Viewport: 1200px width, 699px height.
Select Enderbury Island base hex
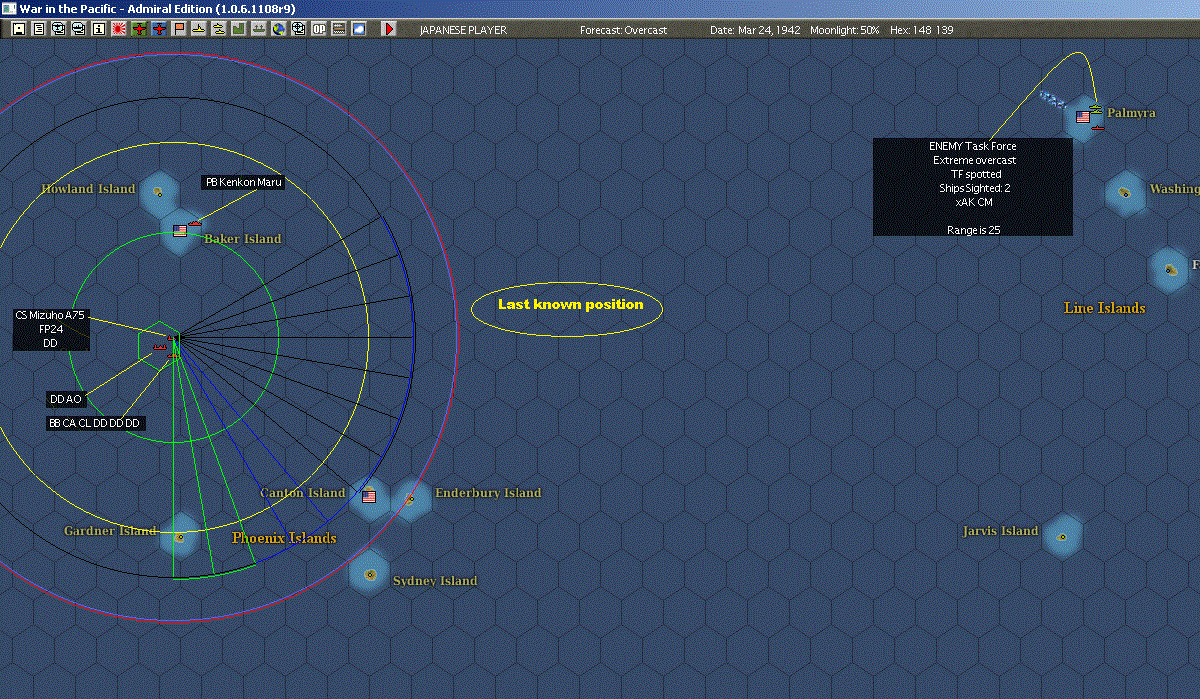(x=410, y=498)
